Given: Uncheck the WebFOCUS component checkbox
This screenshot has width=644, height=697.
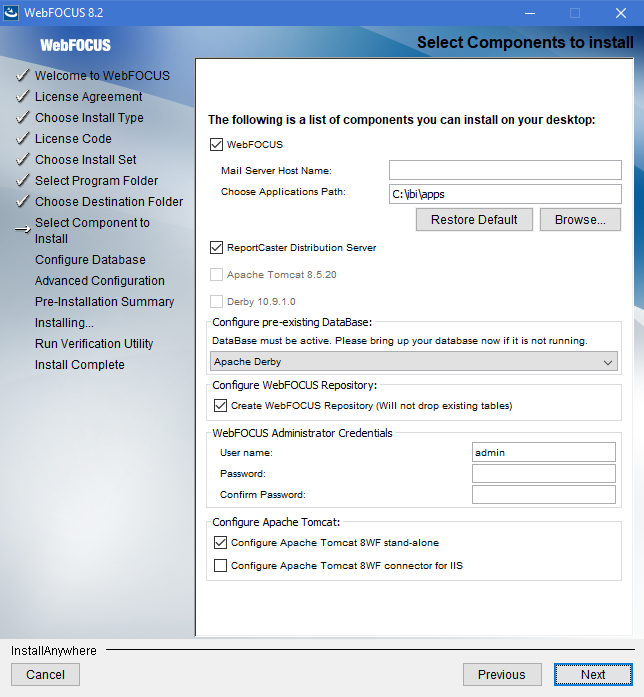Looking at the screenshot, I should 216,144.
